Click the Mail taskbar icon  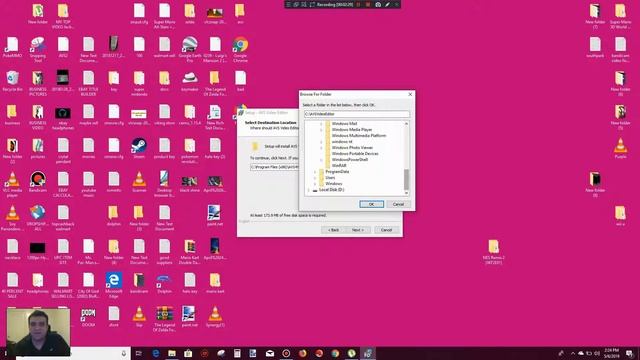(270, 353)
